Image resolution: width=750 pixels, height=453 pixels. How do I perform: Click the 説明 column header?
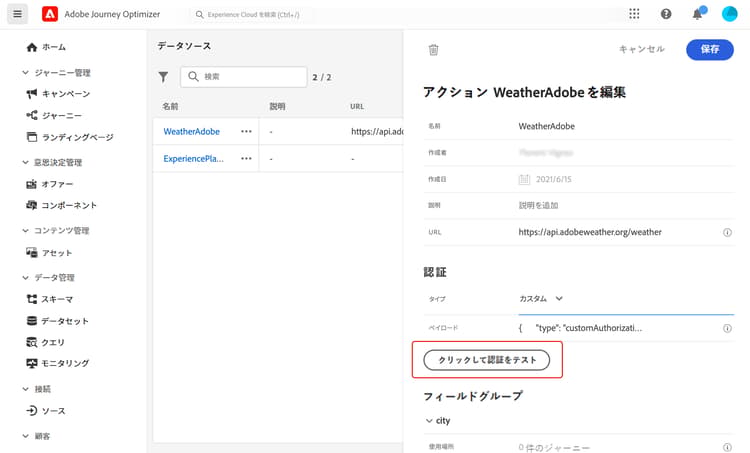point(277,106)
